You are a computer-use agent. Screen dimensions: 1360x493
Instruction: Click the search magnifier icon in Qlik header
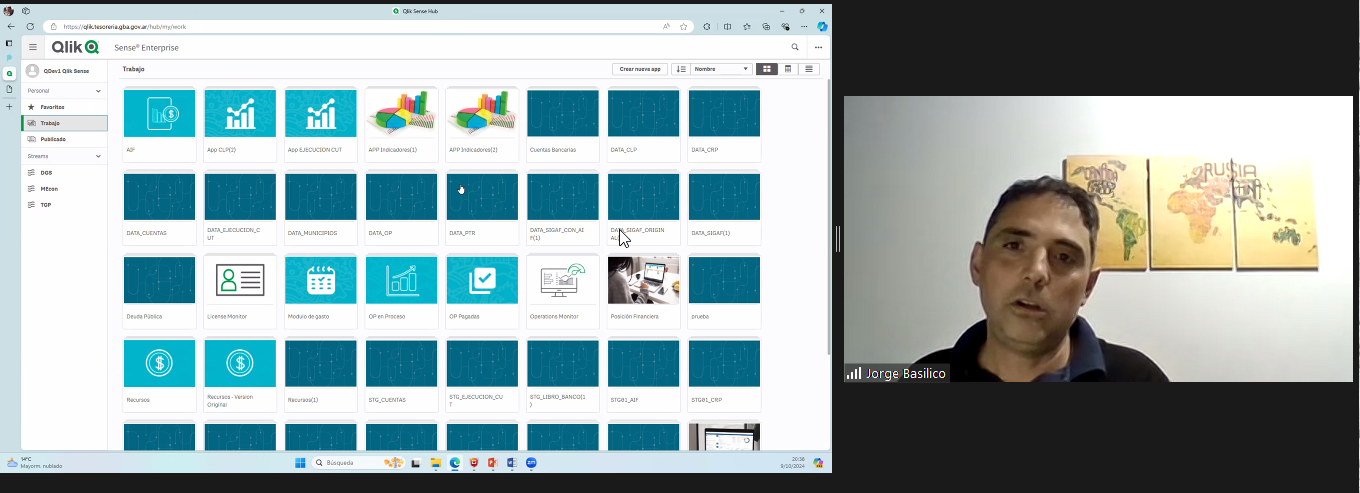[795, 47]
